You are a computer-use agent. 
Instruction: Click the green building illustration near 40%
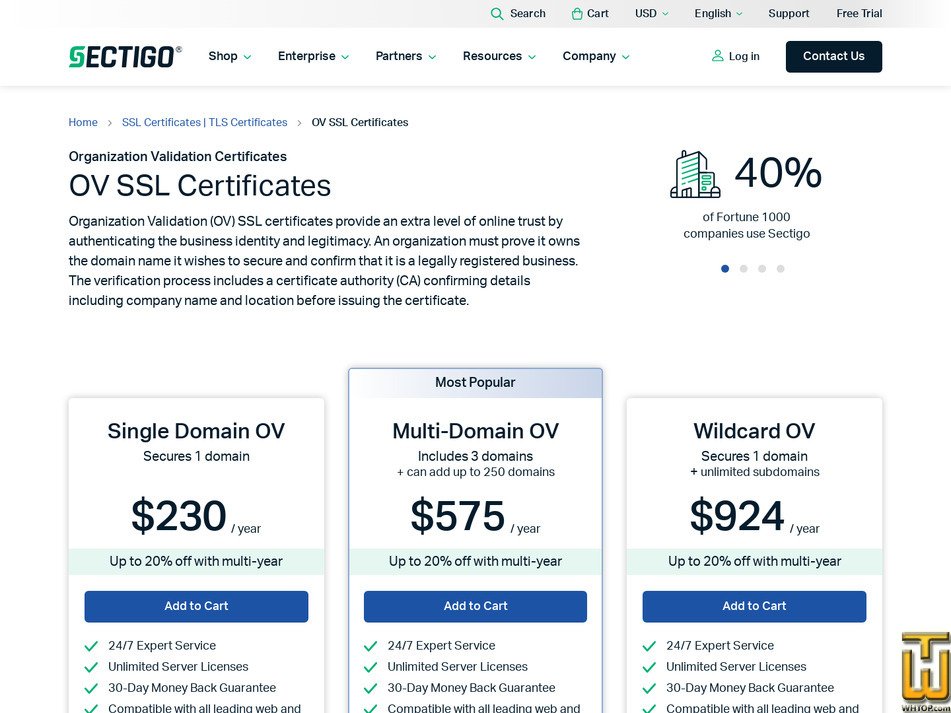pyautogui.click(x=694, y=174)
